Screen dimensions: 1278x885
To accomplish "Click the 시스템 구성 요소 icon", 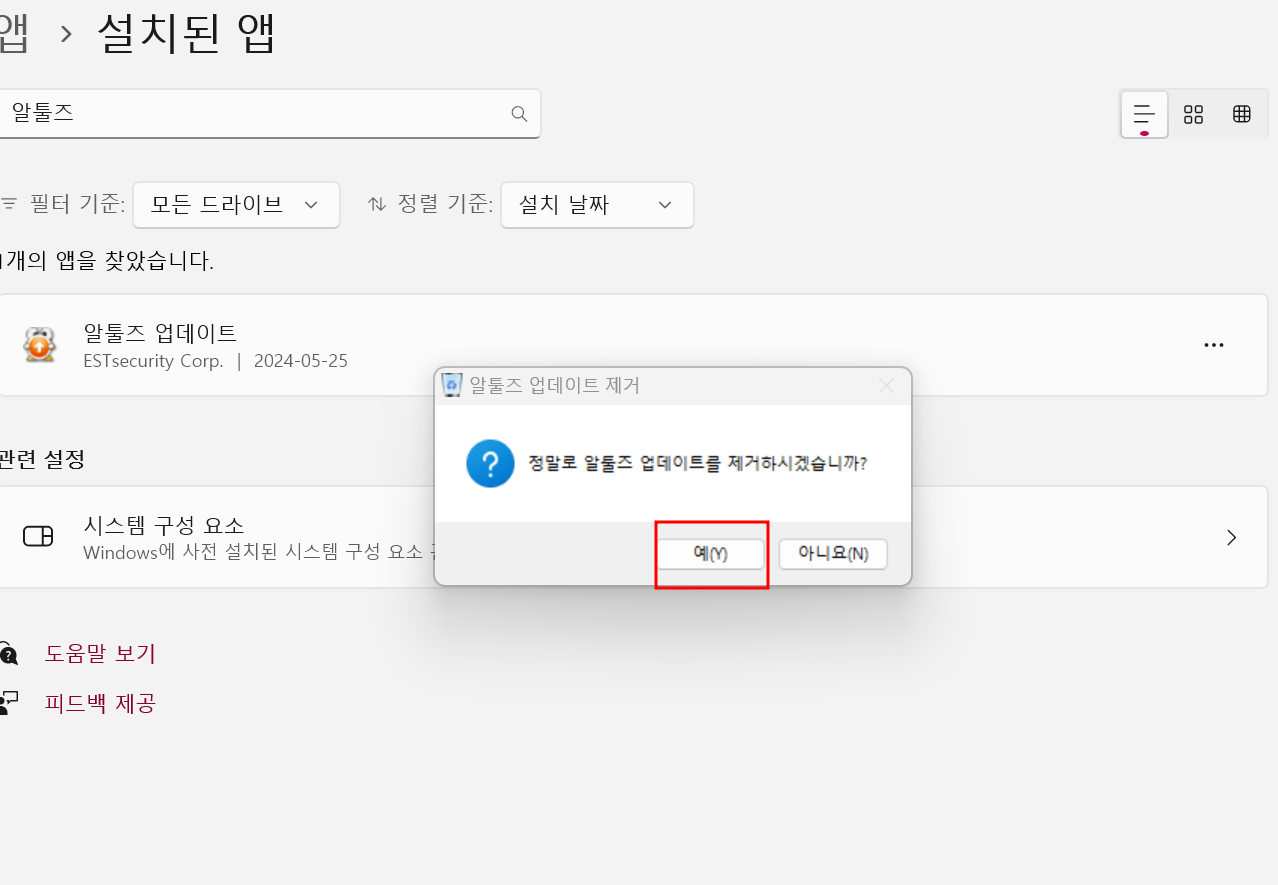I will [x=38, y=537].
